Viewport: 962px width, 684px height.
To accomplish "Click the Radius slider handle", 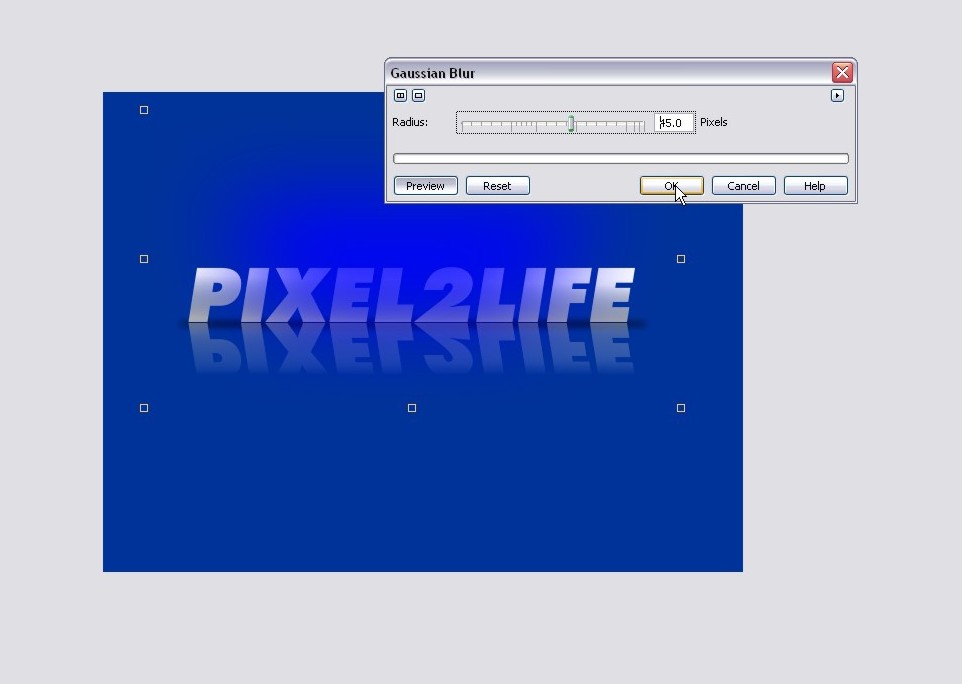I will point(571,123).
